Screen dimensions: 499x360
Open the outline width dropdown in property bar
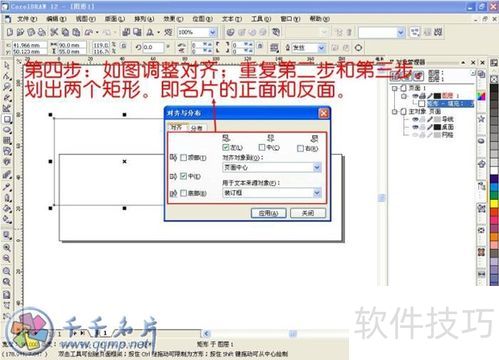[x=321, y=48]
